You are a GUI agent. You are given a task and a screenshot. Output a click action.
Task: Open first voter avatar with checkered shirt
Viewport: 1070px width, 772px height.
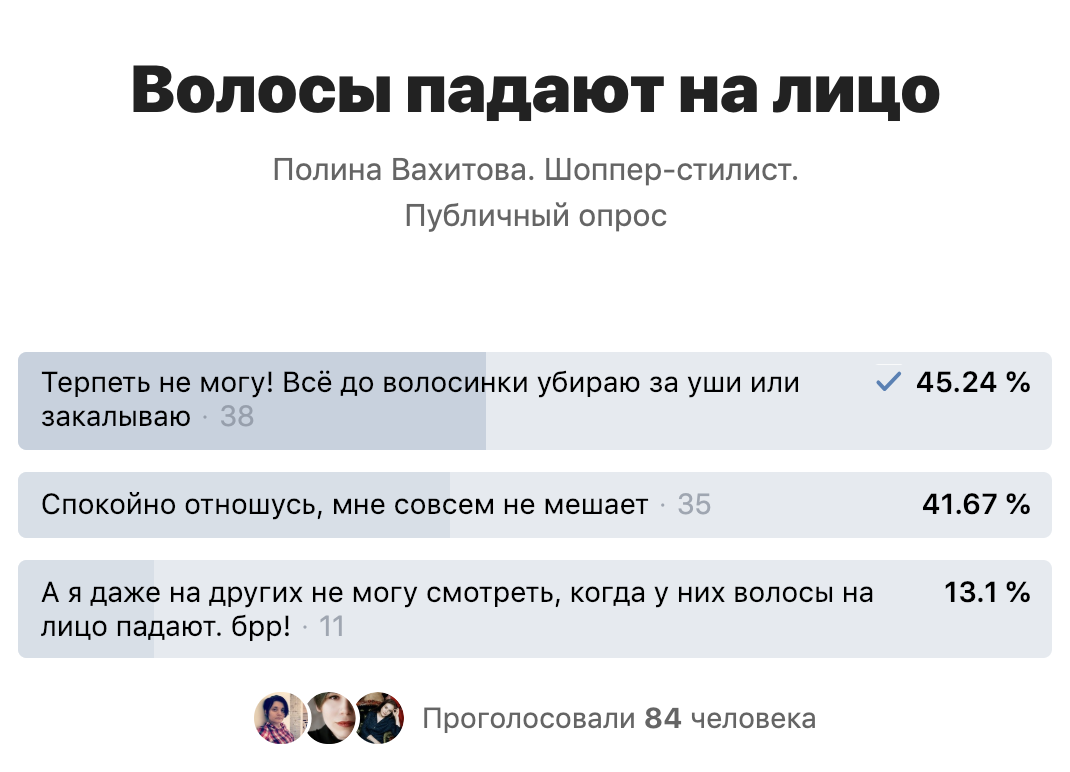[x=280, y=718]
